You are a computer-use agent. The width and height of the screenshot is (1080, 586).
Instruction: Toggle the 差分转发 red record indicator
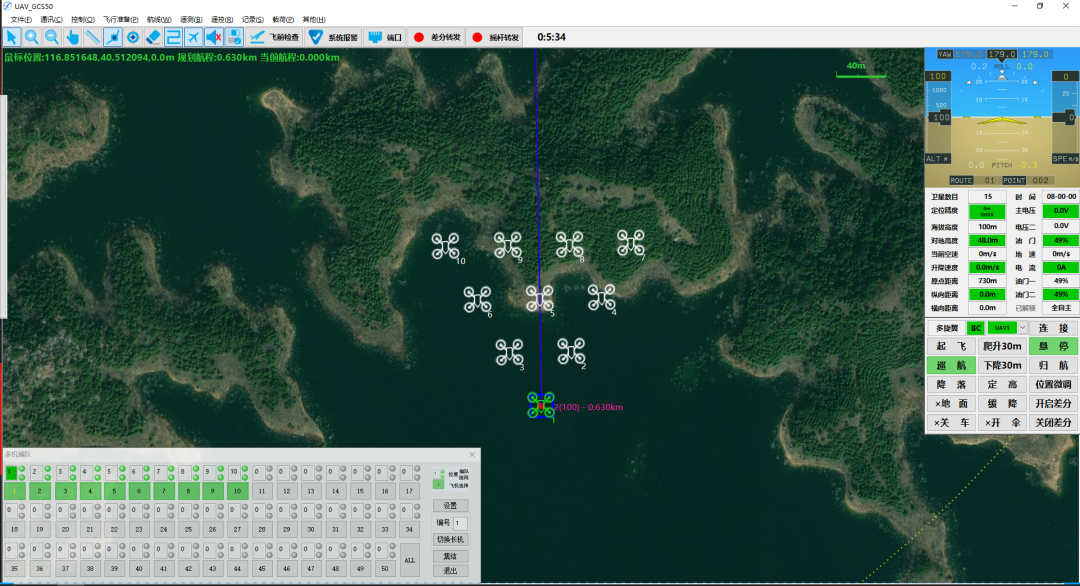tap(418, 37)
